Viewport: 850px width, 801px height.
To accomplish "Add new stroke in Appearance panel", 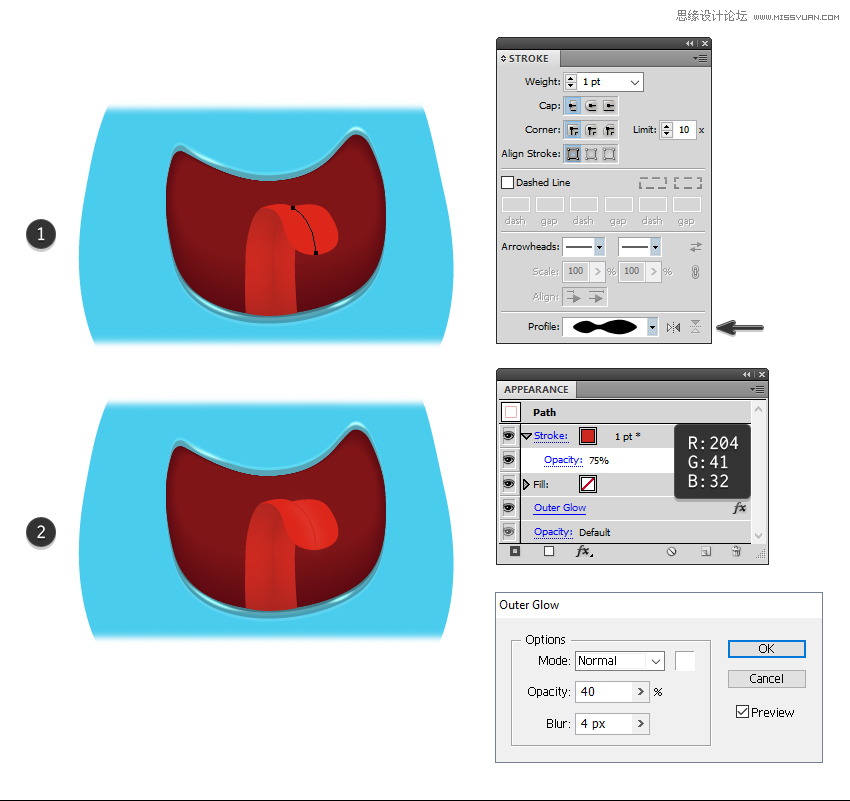I will (x=515, y=551).
